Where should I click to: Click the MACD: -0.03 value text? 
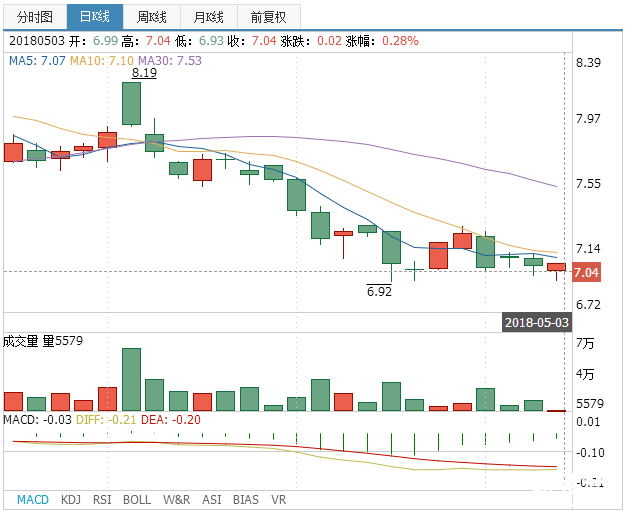37,420
